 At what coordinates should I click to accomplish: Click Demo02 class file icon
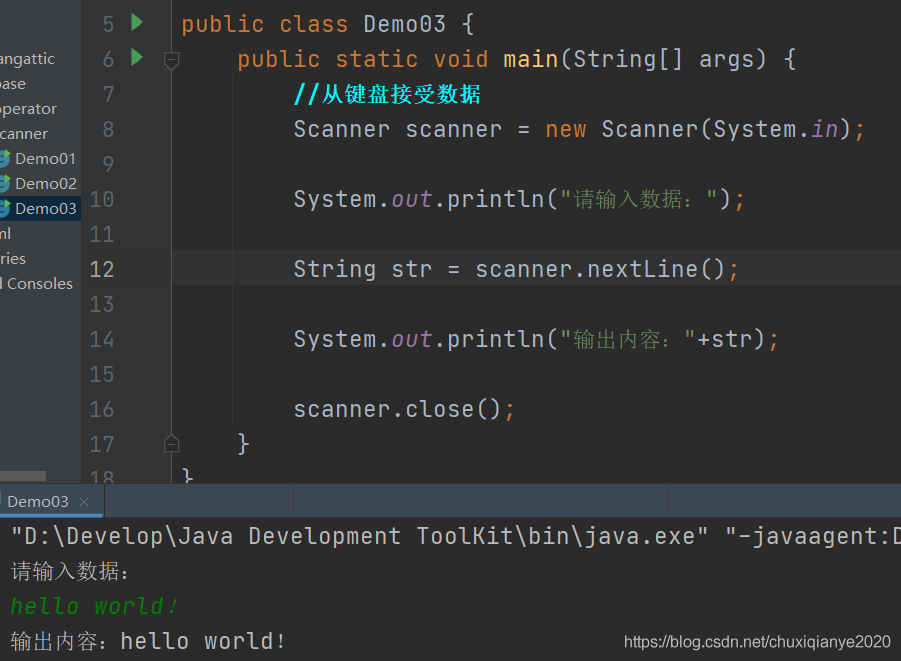(5, 184)
